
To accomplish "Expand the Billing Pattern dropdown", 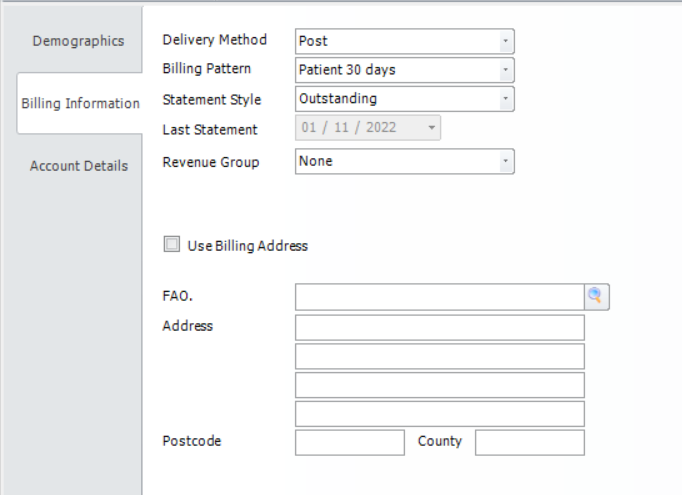I will [505, 70].
